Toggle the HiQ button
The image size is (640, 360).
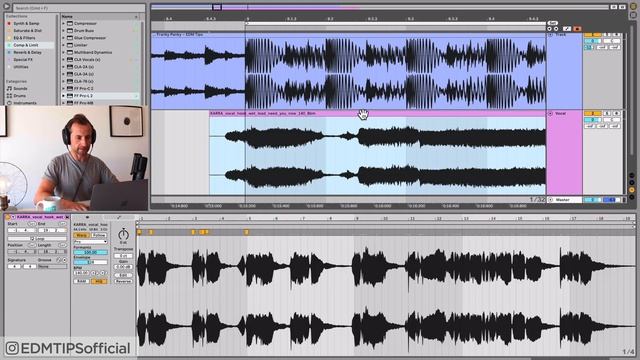99,281
